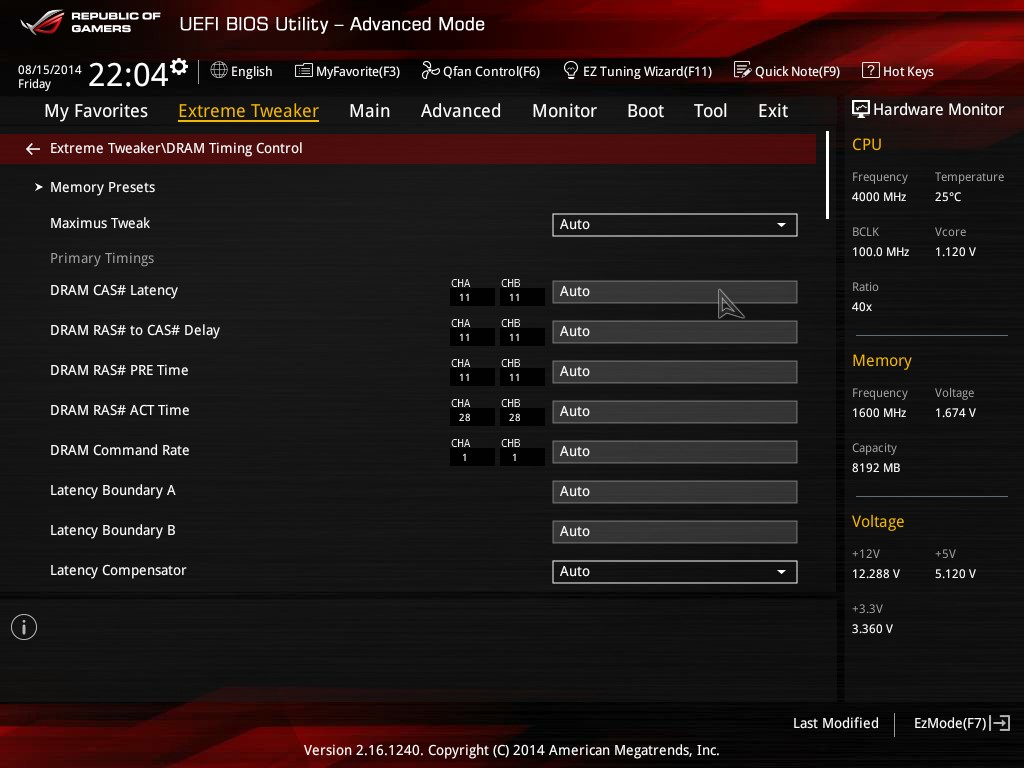The width and height of the screenshot is (1024, 768).
Task: Click the info circle icon
Action: pyautogui.click(x=24, y=628)
